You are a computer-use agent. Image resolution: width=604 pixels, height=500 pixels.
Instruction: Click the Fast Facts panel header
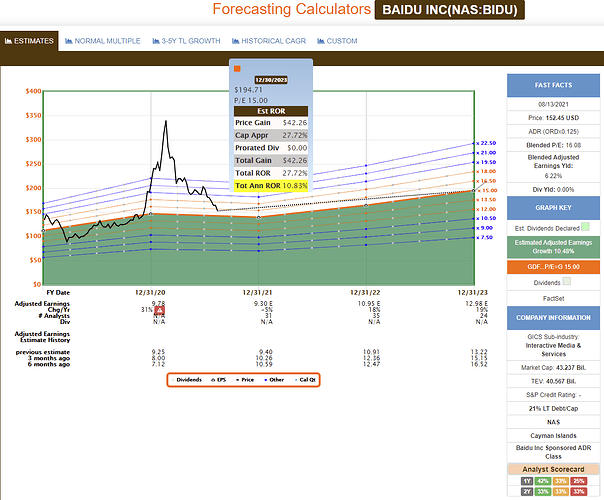click(553, 85)
